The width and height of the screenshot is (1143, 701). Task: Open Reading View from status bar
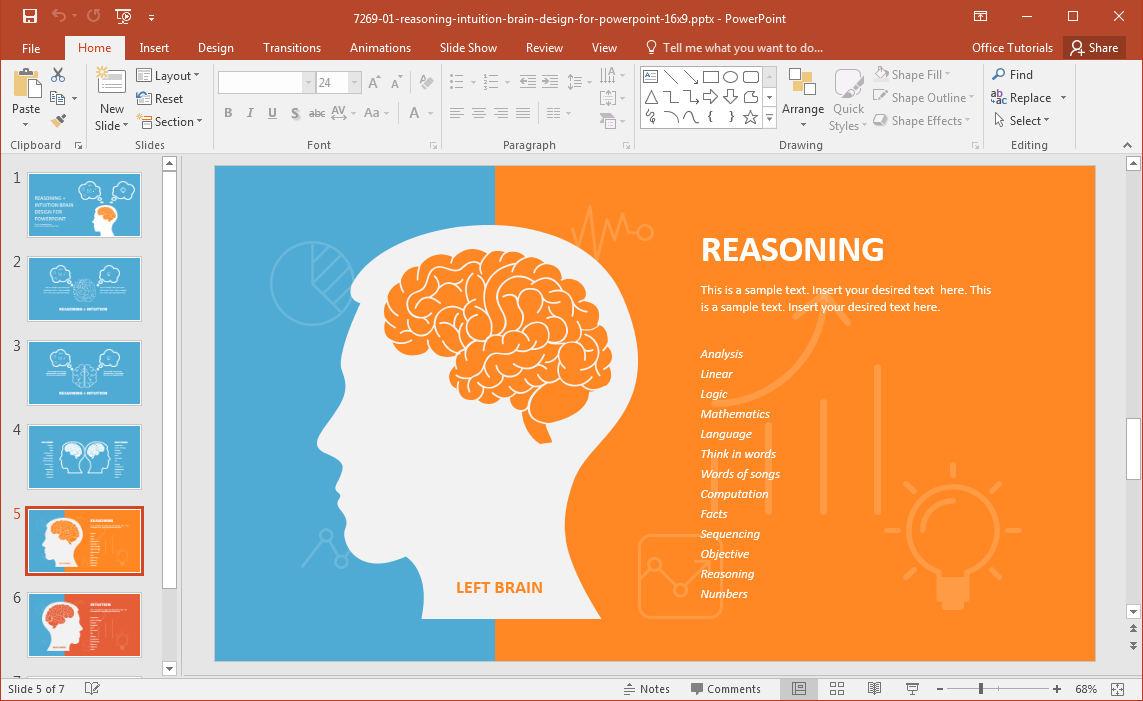(x=874, y=689)
